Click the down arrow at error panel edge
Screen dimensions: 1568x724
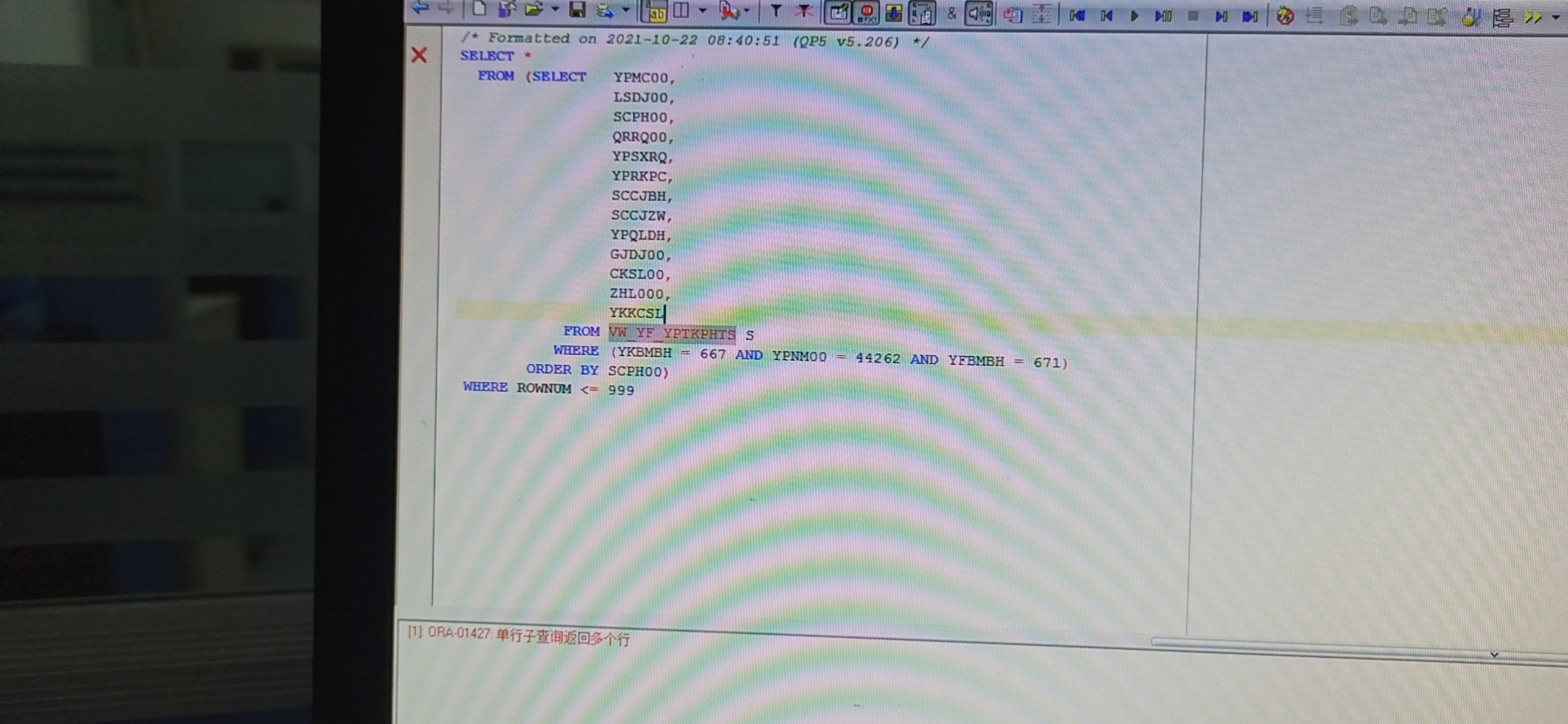[x=1494, y=655]
